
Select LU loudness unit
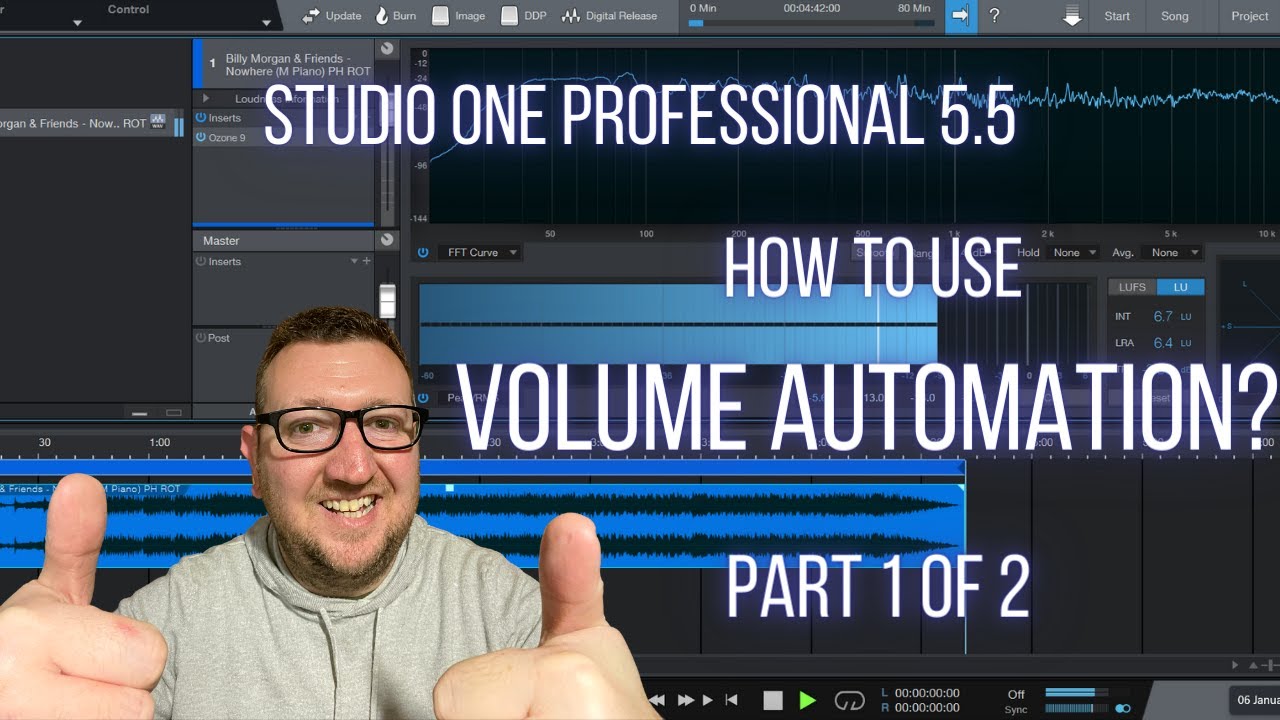click(1181, 287)
